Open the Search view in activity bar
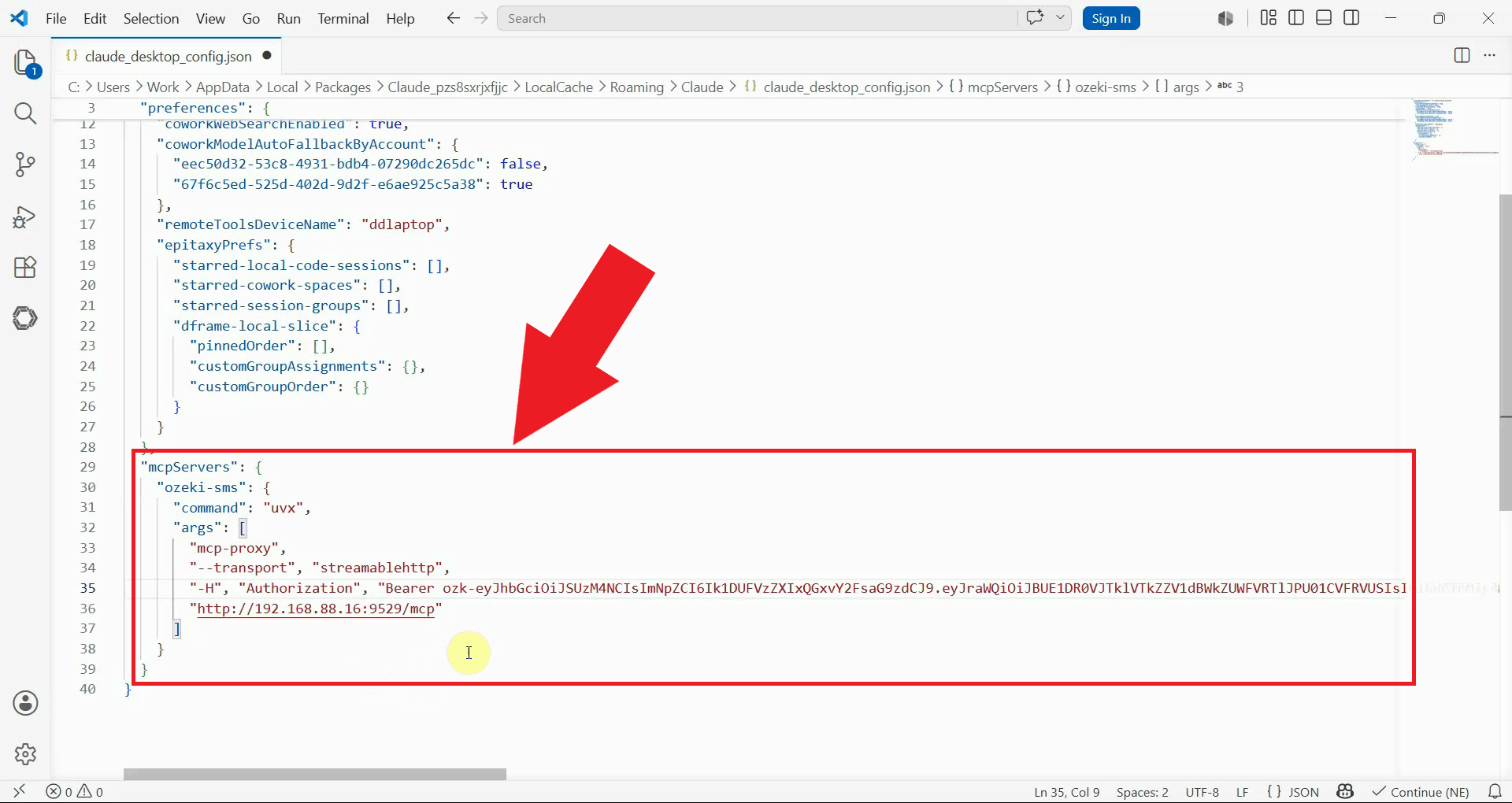1512x803 pixels. tap(25, 113)
